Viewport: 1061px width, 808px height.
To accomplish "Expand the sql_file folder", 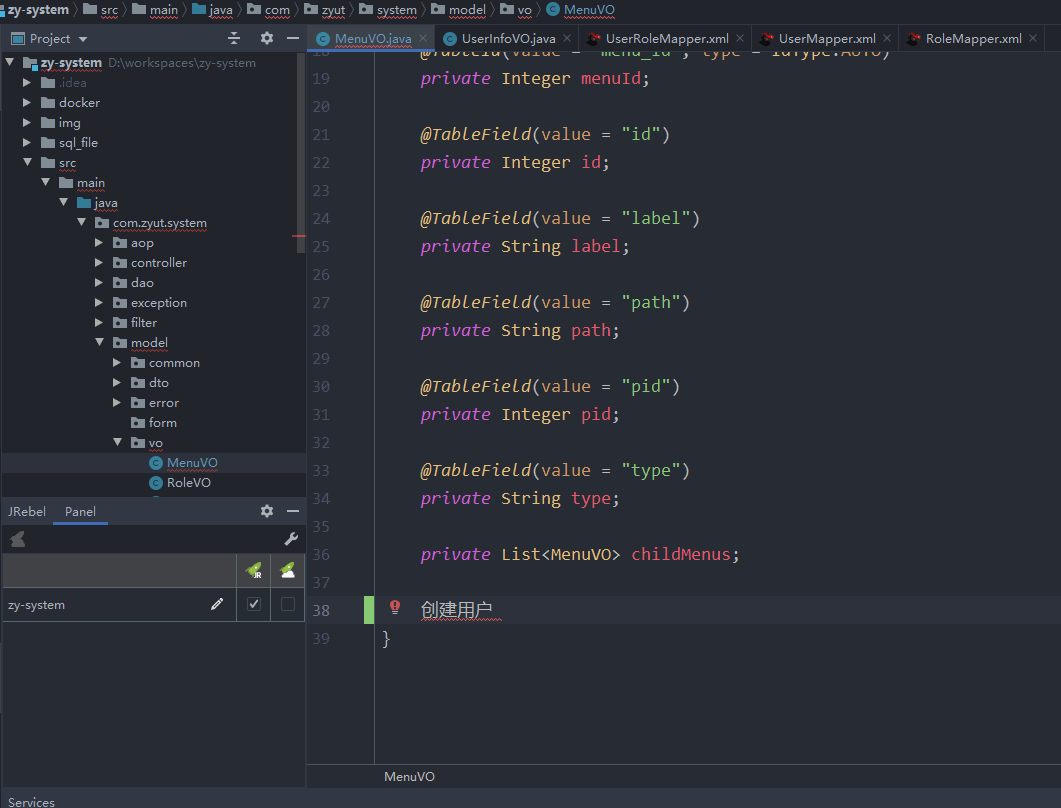I will tap(28, 142).
